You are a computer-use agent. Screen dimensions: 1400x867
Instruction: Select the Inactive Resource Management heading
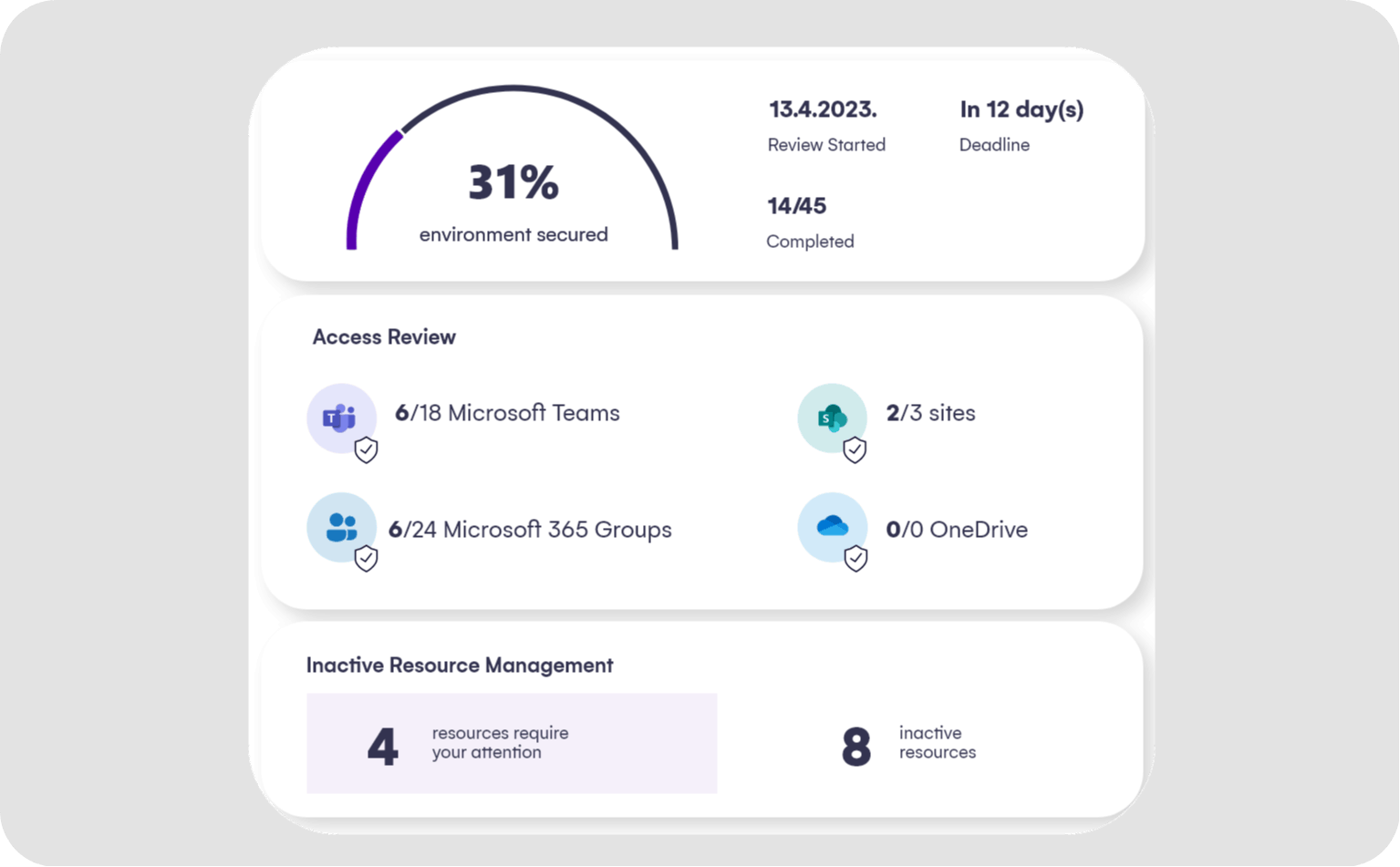459,666
